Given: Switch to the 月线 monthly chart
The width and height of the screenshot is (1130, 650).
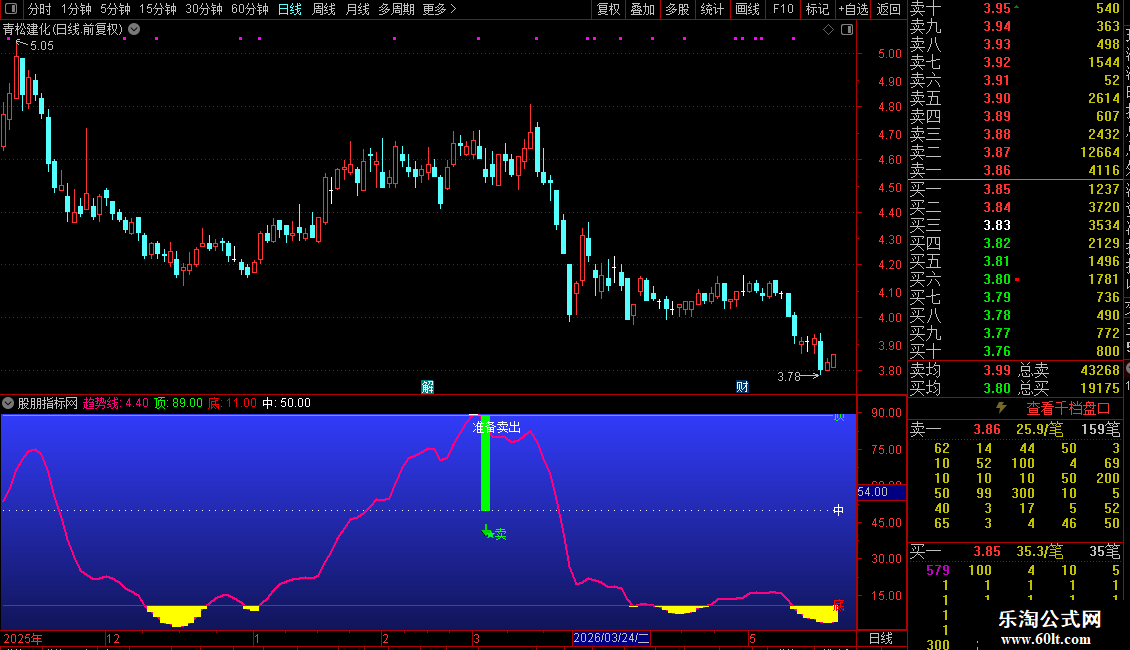Looking at the screenshot, I should (x=357, y=9).
